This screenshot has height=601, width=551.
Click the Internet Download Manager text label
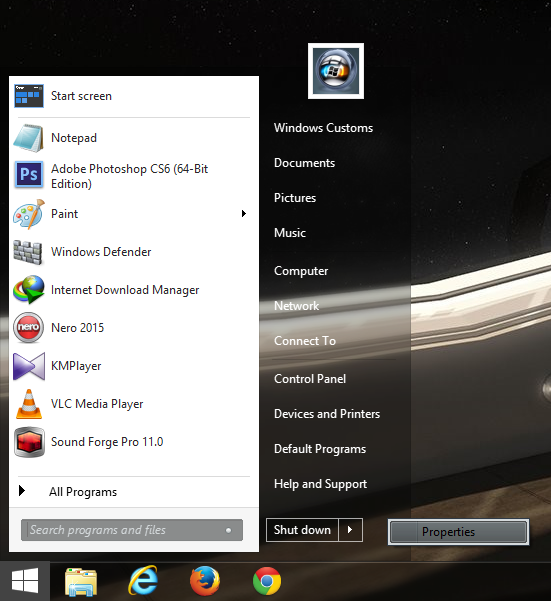coord(125,290)
